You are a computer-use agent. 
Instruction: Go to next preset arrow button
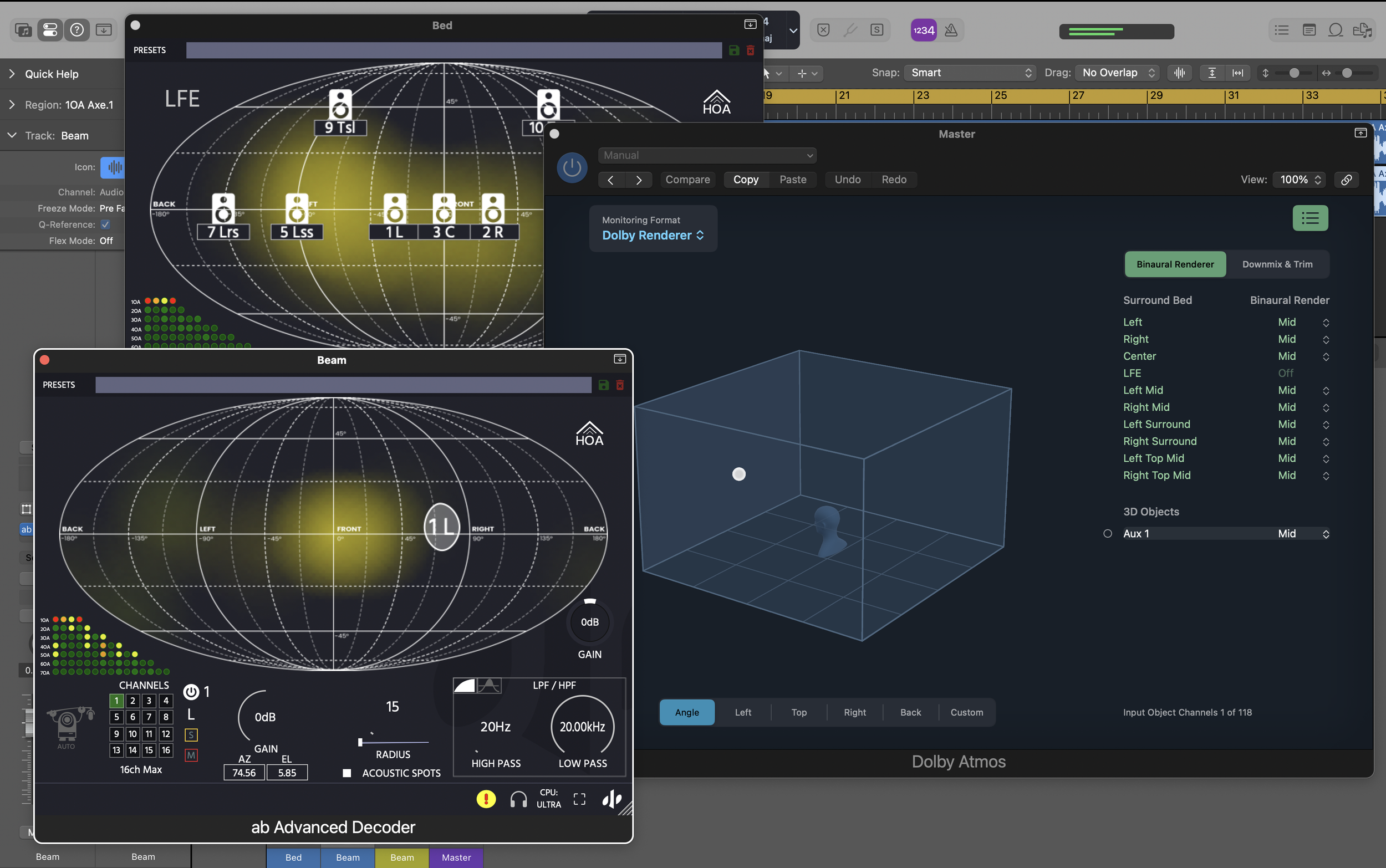click(x=639, y=180)
